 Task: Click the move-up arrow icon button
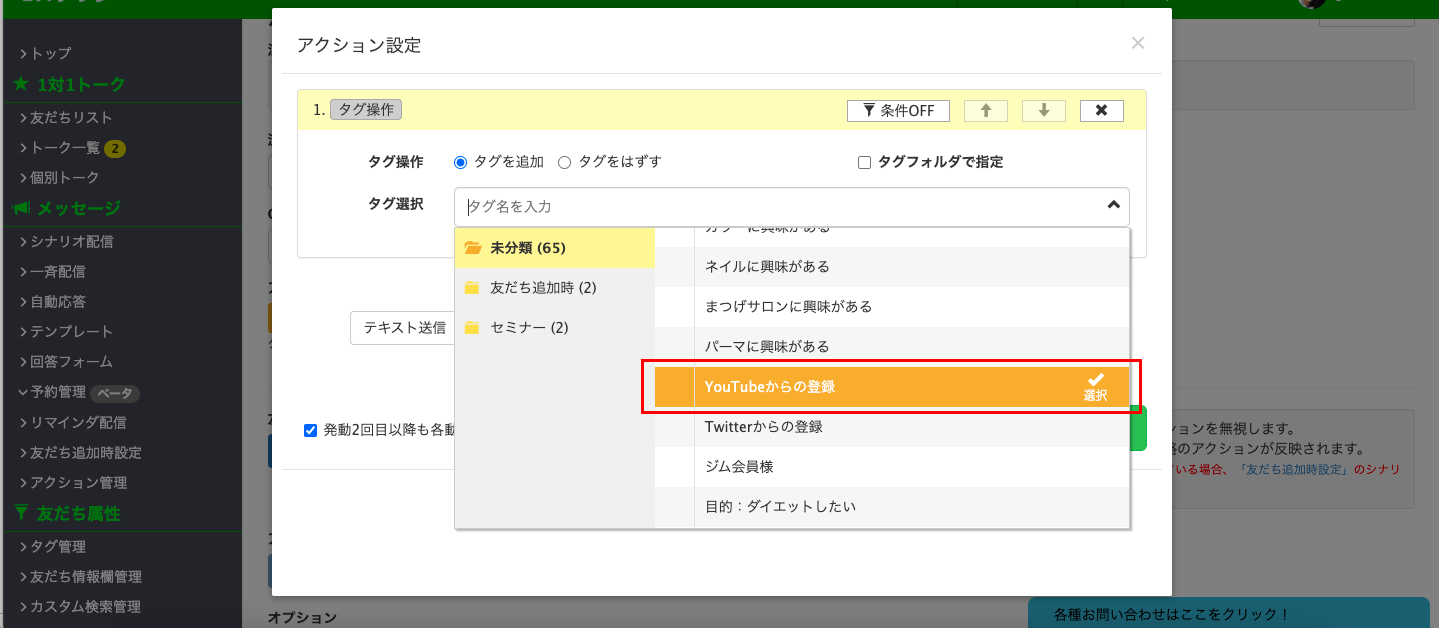click(x=985, y=110)
